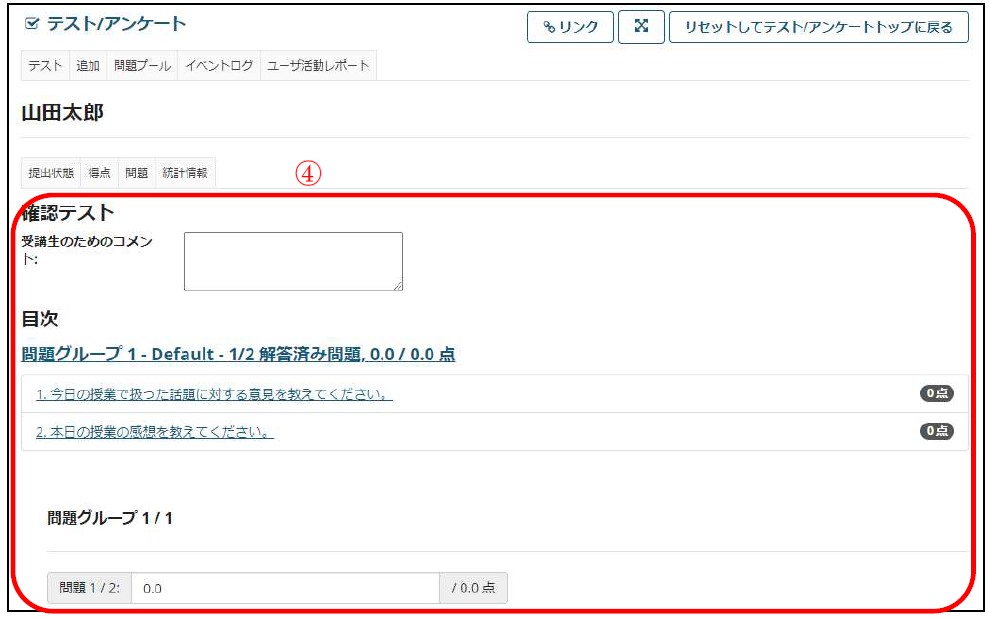Open the 追加 tab
Viewport: 989px width, 619px height.
(88, 66)
